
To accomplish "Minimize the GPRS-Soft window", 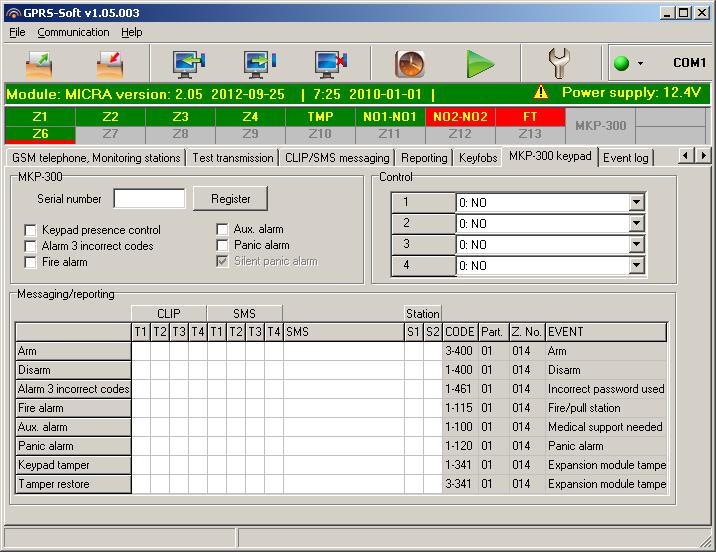I will pos(667,13).
